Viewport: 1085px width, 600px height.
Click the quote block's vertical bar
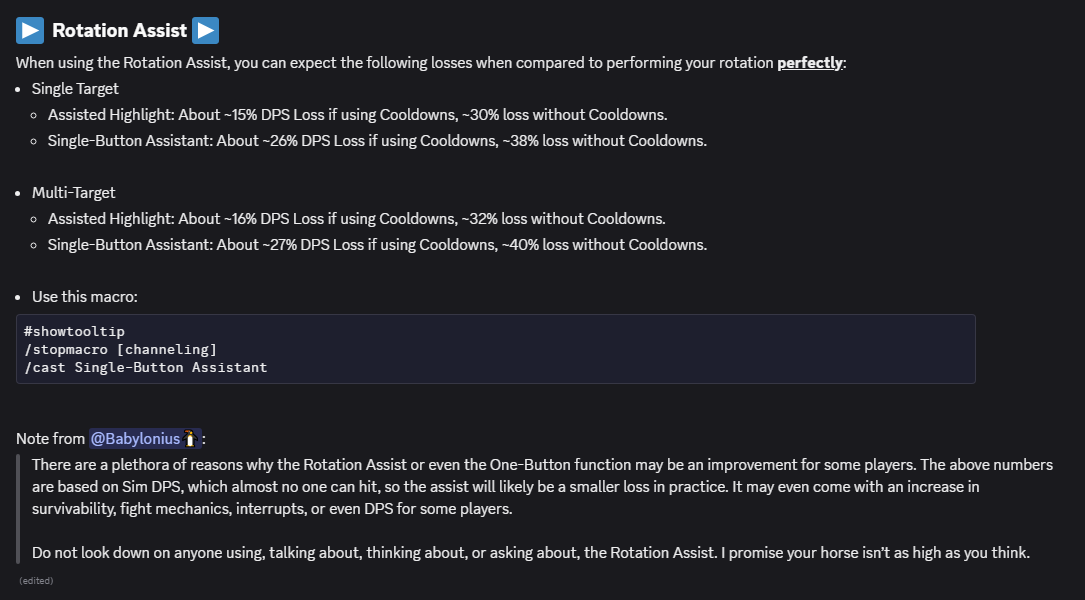18,509
